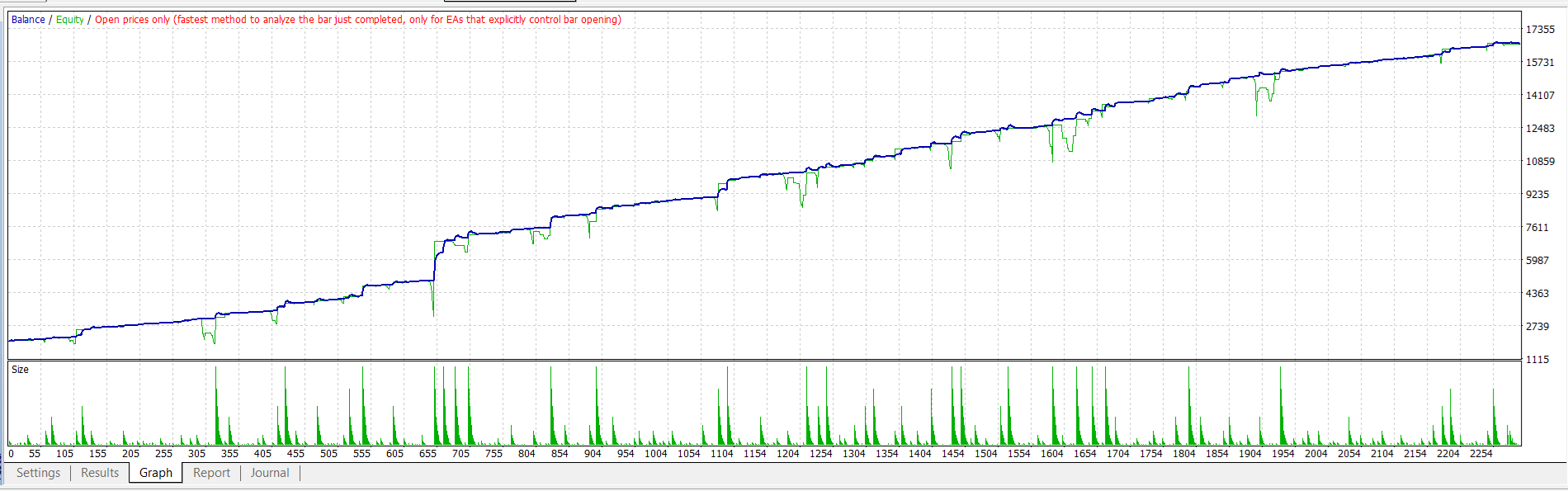
Task: Select the Graph tab
Action: point(155,473)
